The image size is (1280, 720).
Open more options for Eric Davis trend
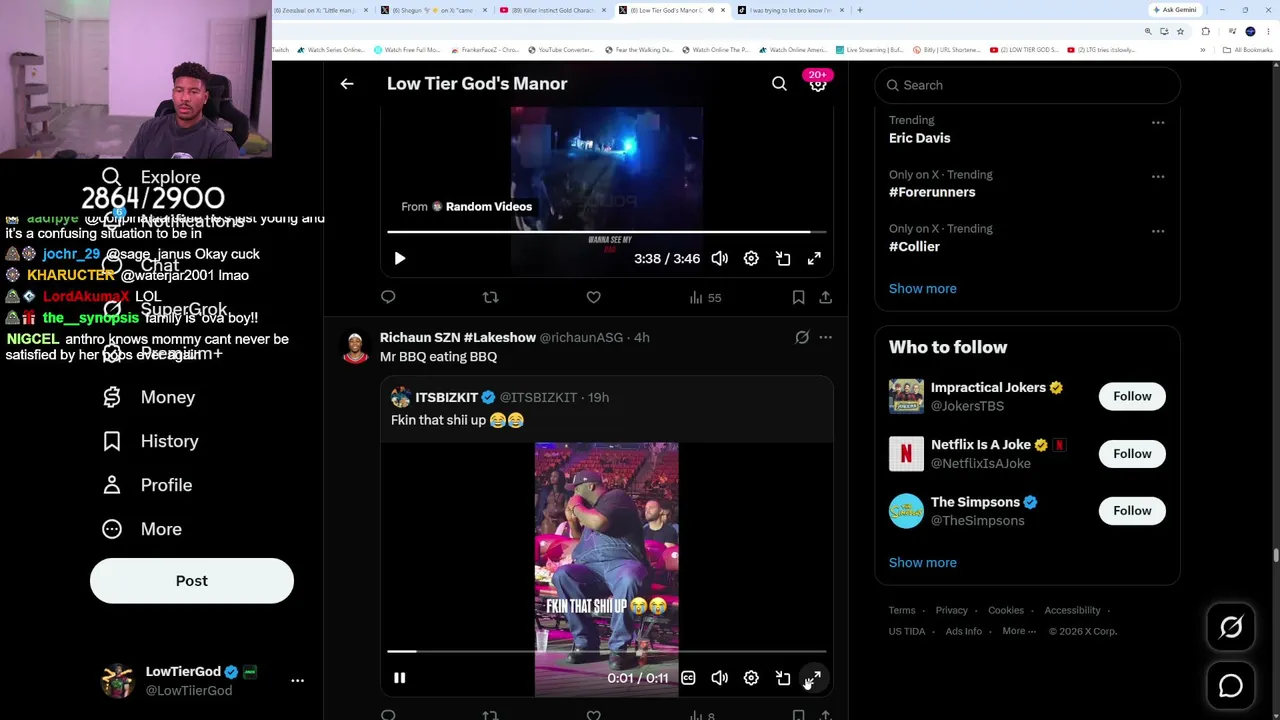point(1158,122)
